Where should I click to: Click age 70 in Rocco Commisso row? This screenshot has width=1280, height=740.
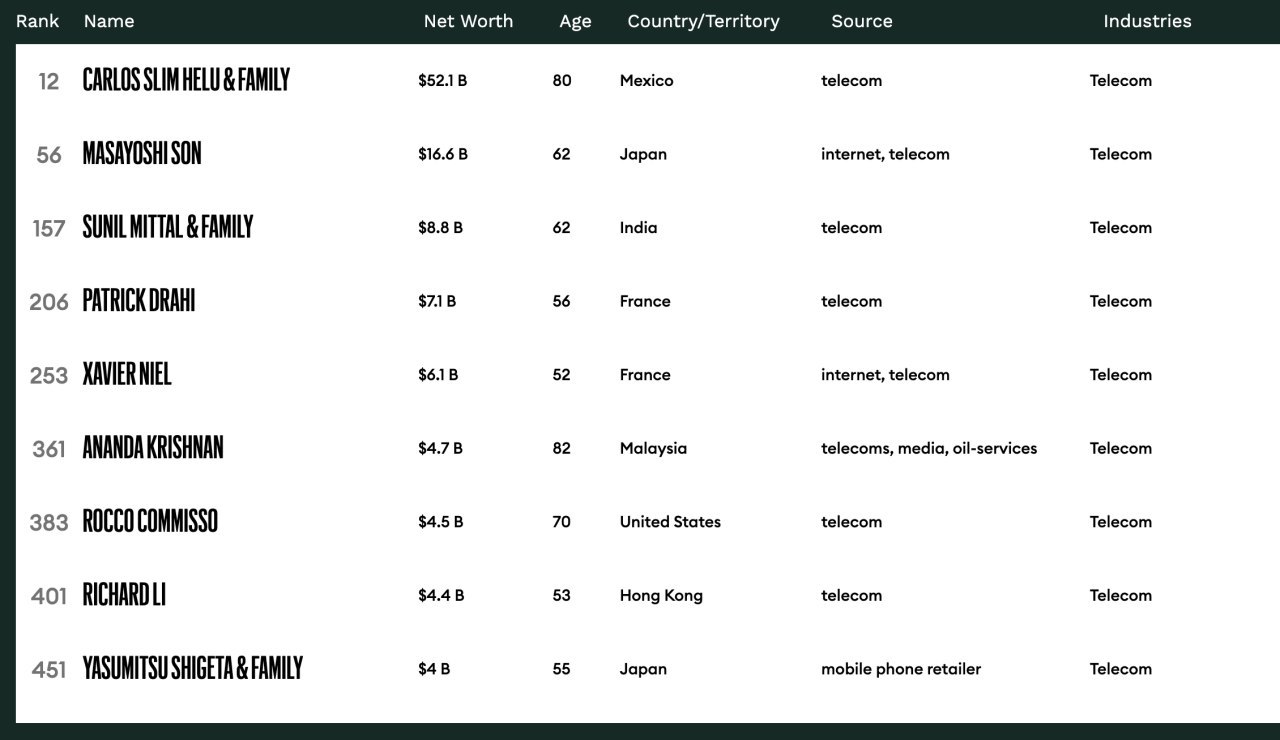click(x=562, y=521)
